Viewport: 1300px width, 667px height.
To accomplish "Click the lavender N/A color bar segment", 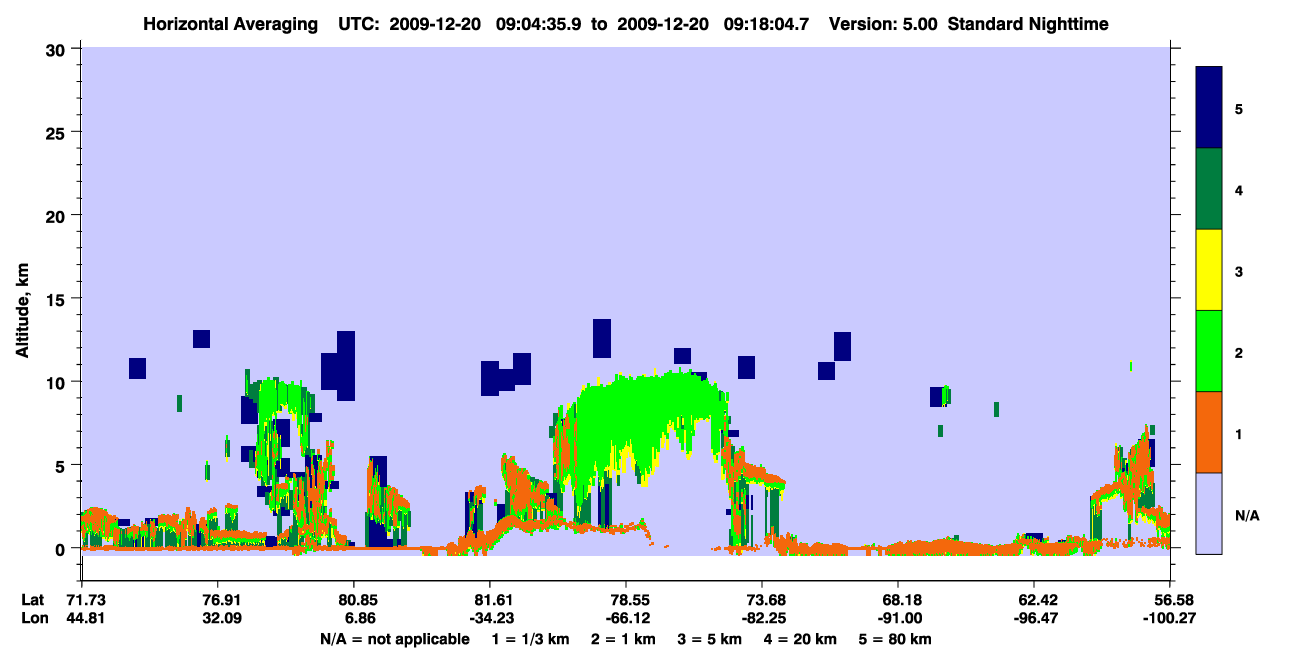I will click(1209, 513).
